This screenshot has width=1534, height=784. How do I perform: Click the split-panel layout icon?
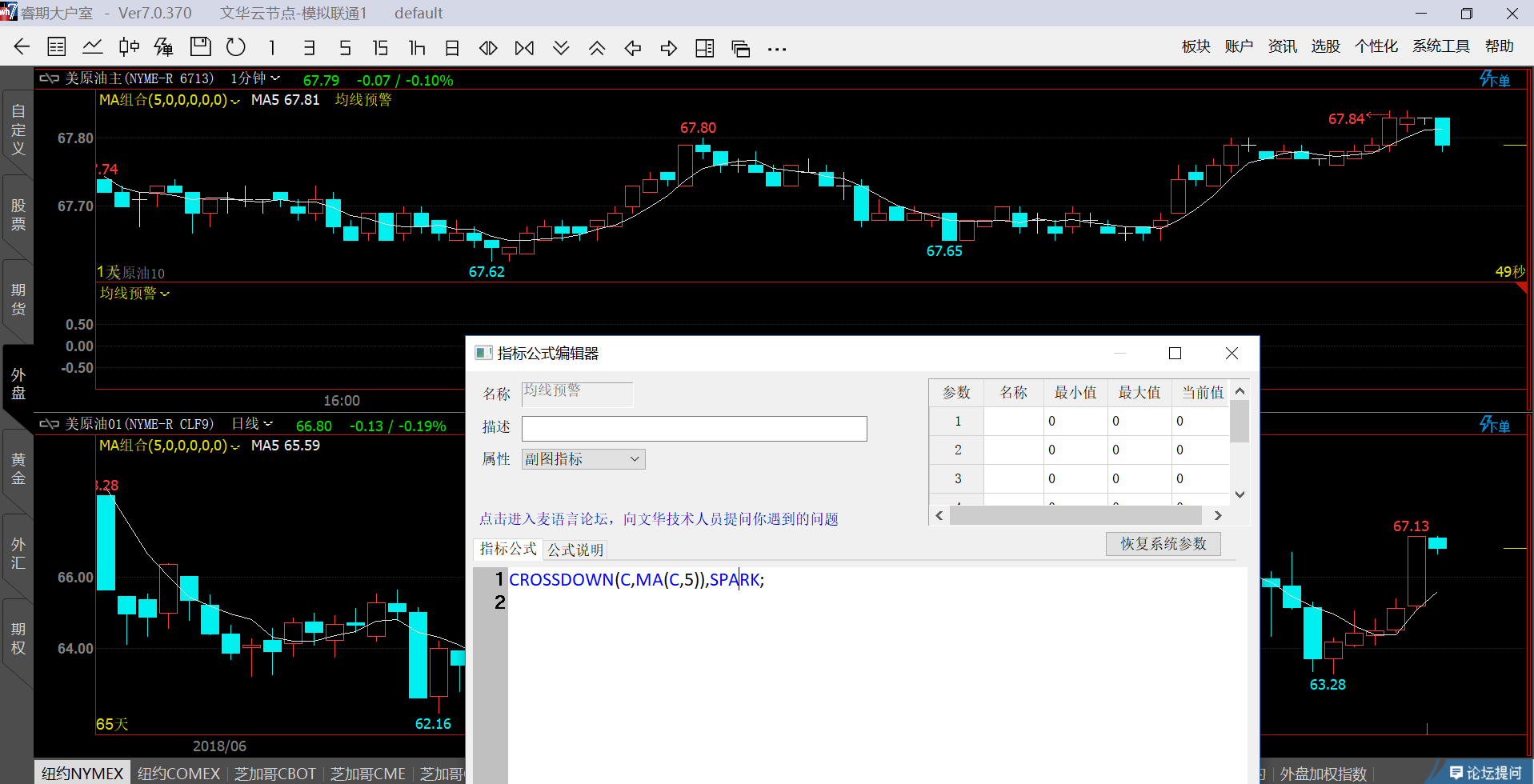pos(704,48)
